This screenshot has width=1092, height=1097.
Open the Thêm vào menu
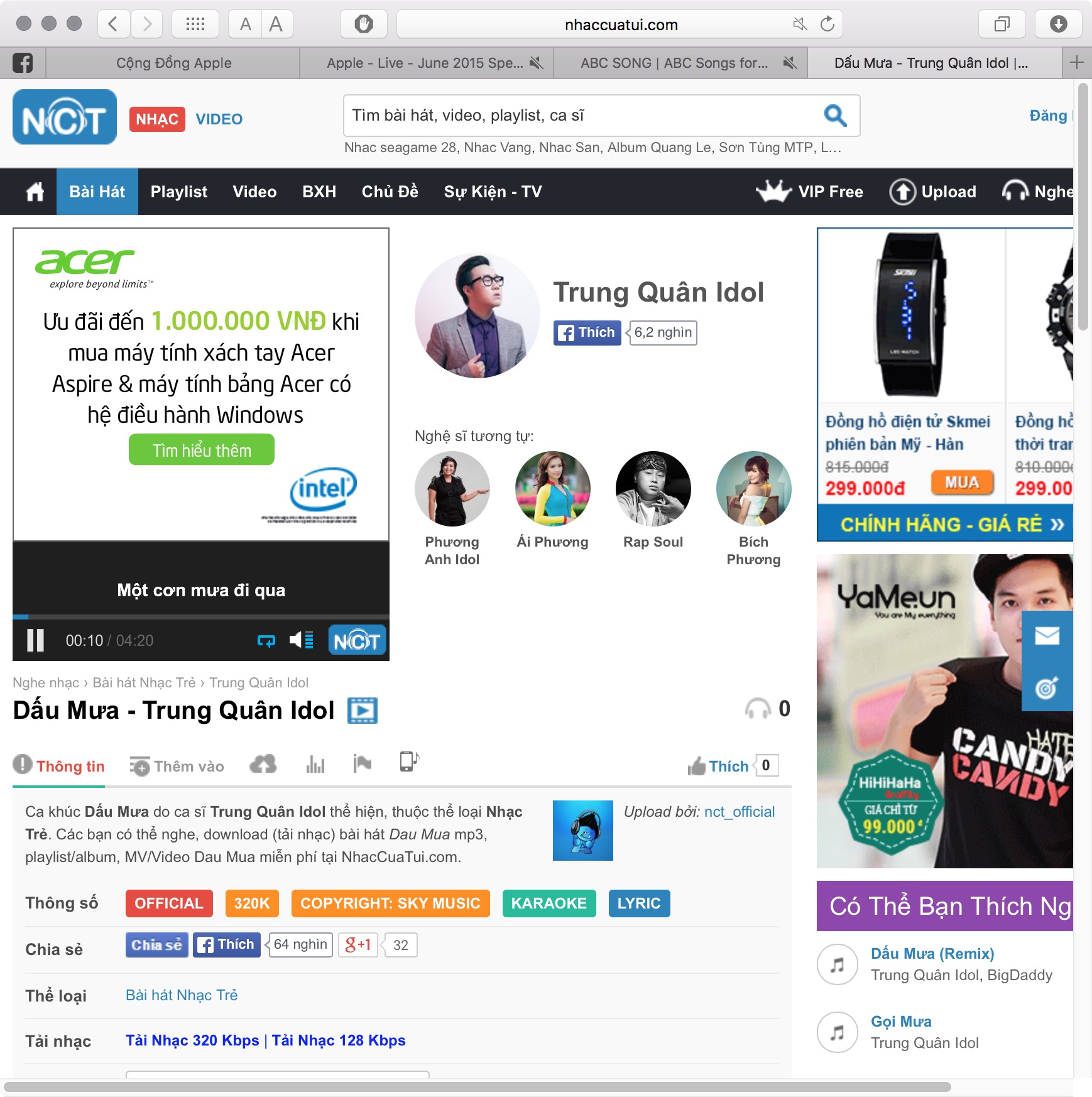177,766
